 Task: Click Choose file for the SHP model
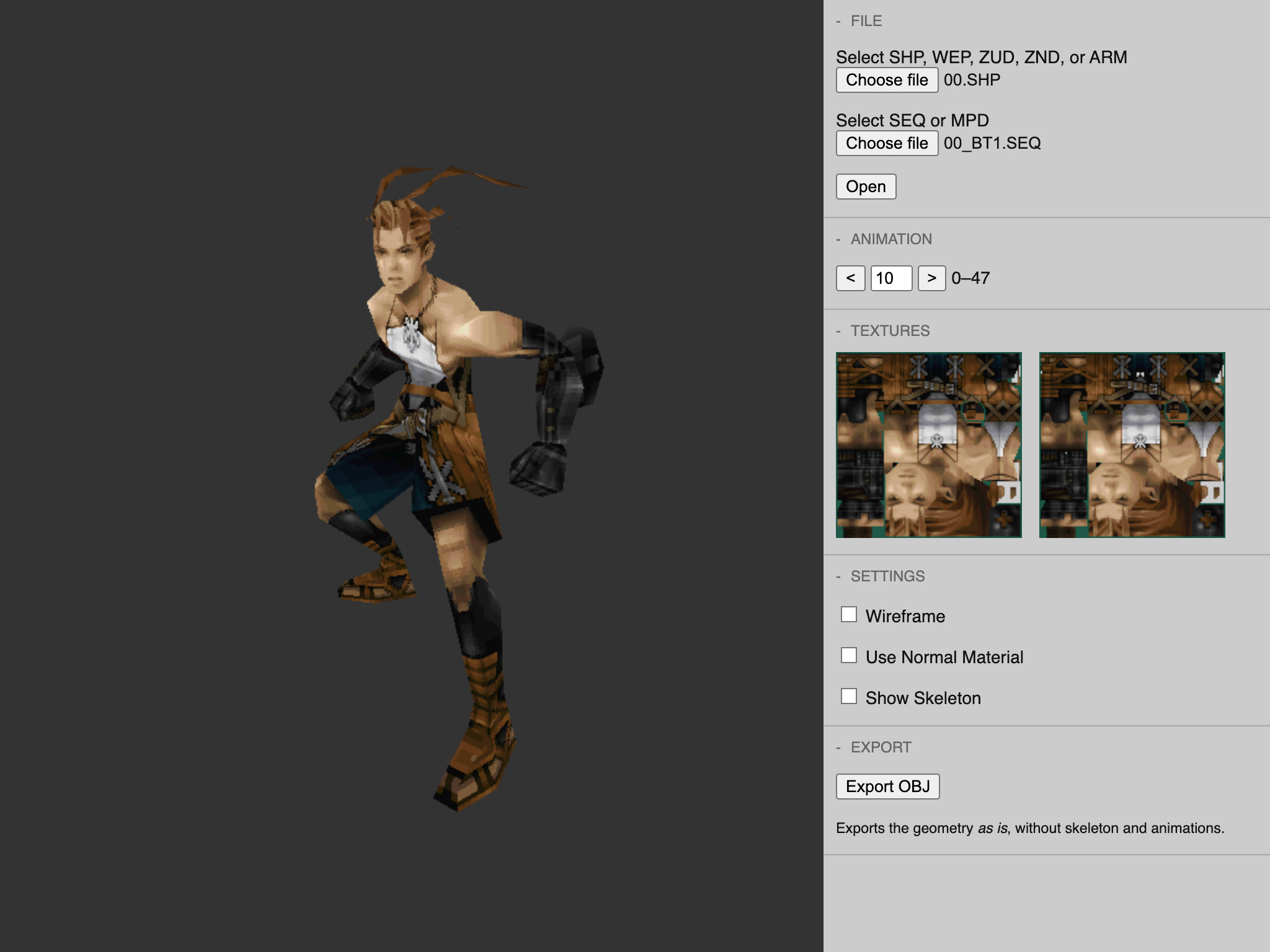887,81
